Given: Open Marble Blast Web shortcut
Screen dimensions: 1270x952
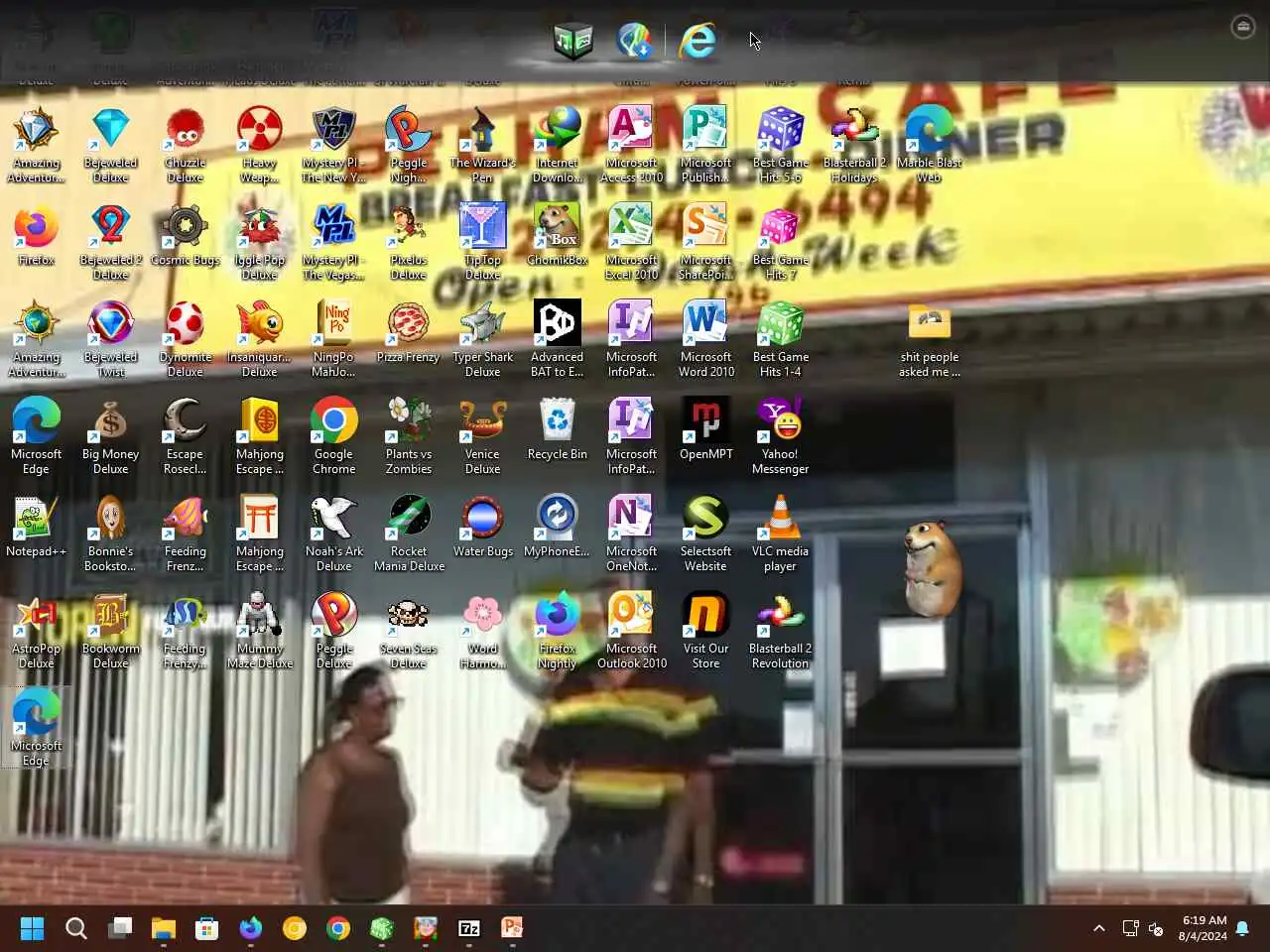Looking at the screenshot, I should (930, 146).
